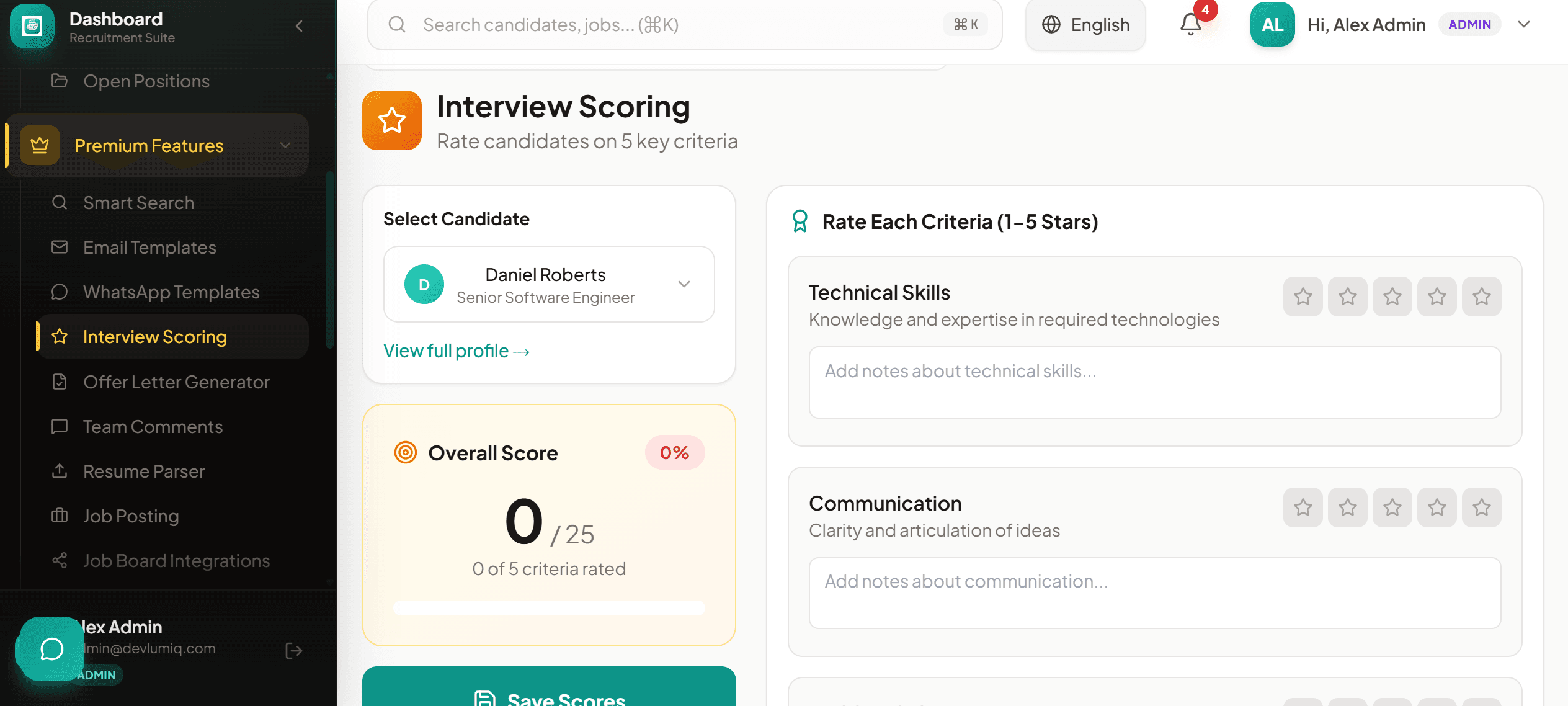Rate Communication two stars

point(1348,507)
